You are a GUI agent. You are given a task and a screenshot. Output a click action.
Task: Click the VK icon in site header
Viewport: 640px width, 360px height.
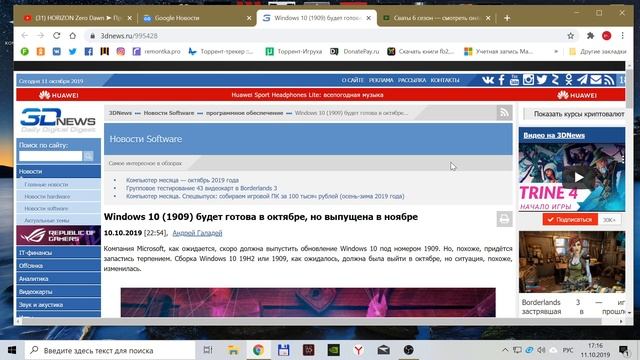[x=488, y=80]
